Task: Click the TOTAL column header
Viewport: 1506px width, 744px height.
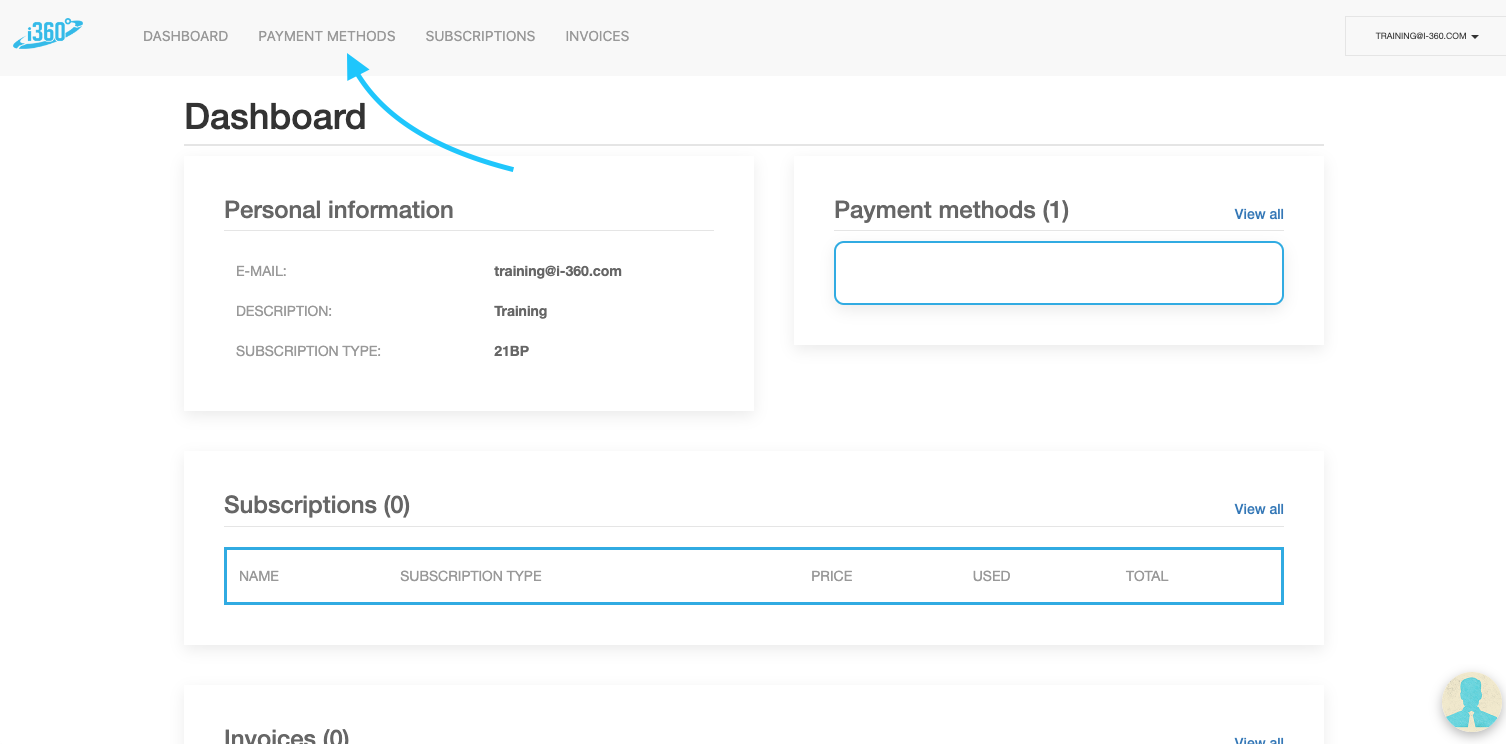Action: click(x=1147, y=576)
